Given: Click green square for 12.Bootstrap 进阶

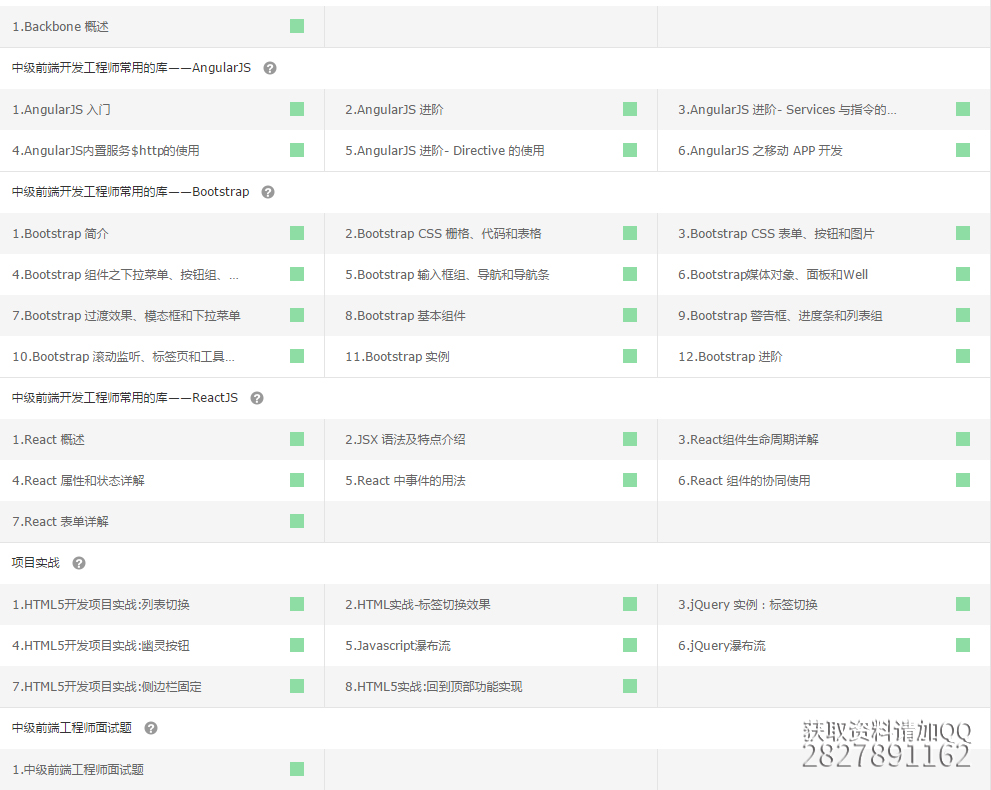Looking at the screenshot, I should [x=963, y=356].
